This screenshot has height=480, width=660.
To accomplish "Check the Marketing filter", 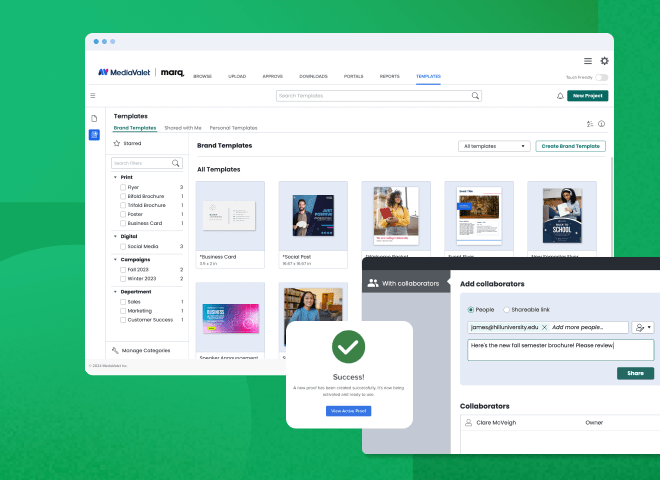I will click(x=123, y=311).
